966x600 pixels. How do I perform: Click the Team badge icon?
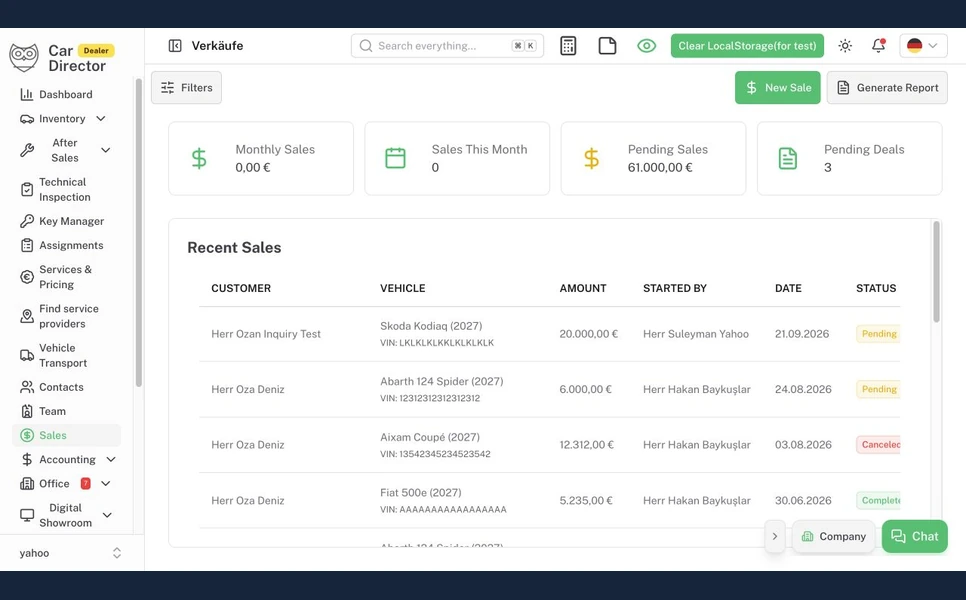click(x=27, y=411)
